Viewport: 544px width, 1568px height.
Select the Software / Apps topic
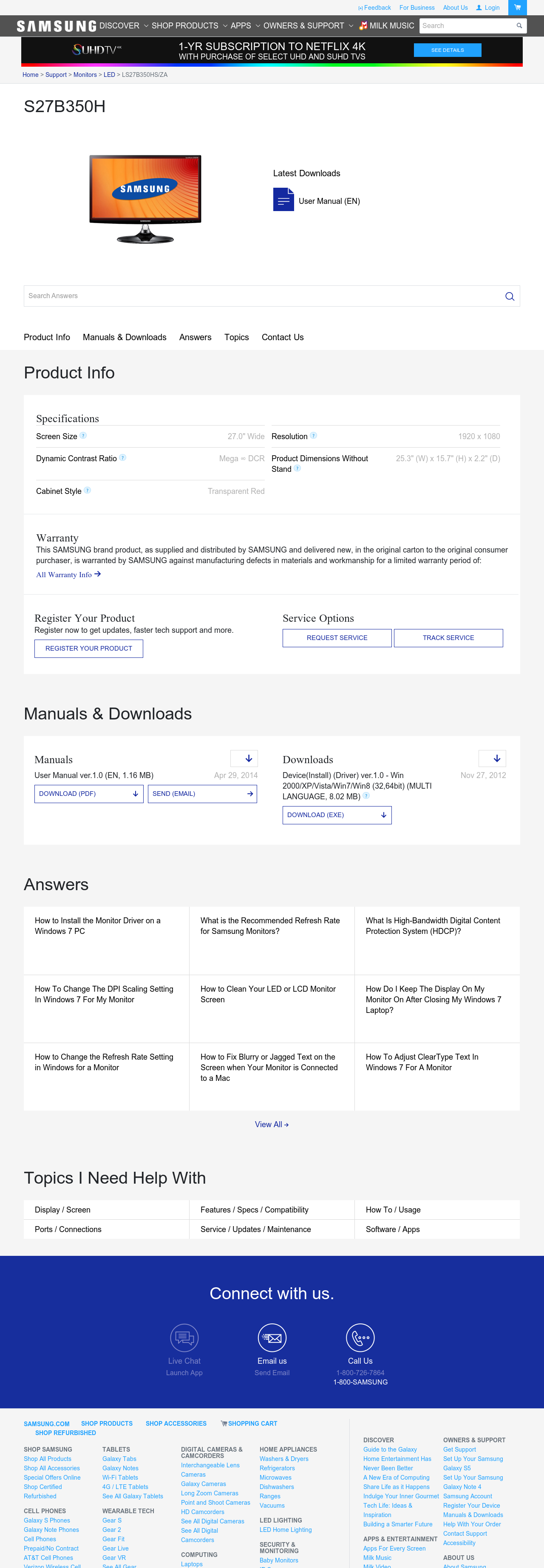[437, 1229]
